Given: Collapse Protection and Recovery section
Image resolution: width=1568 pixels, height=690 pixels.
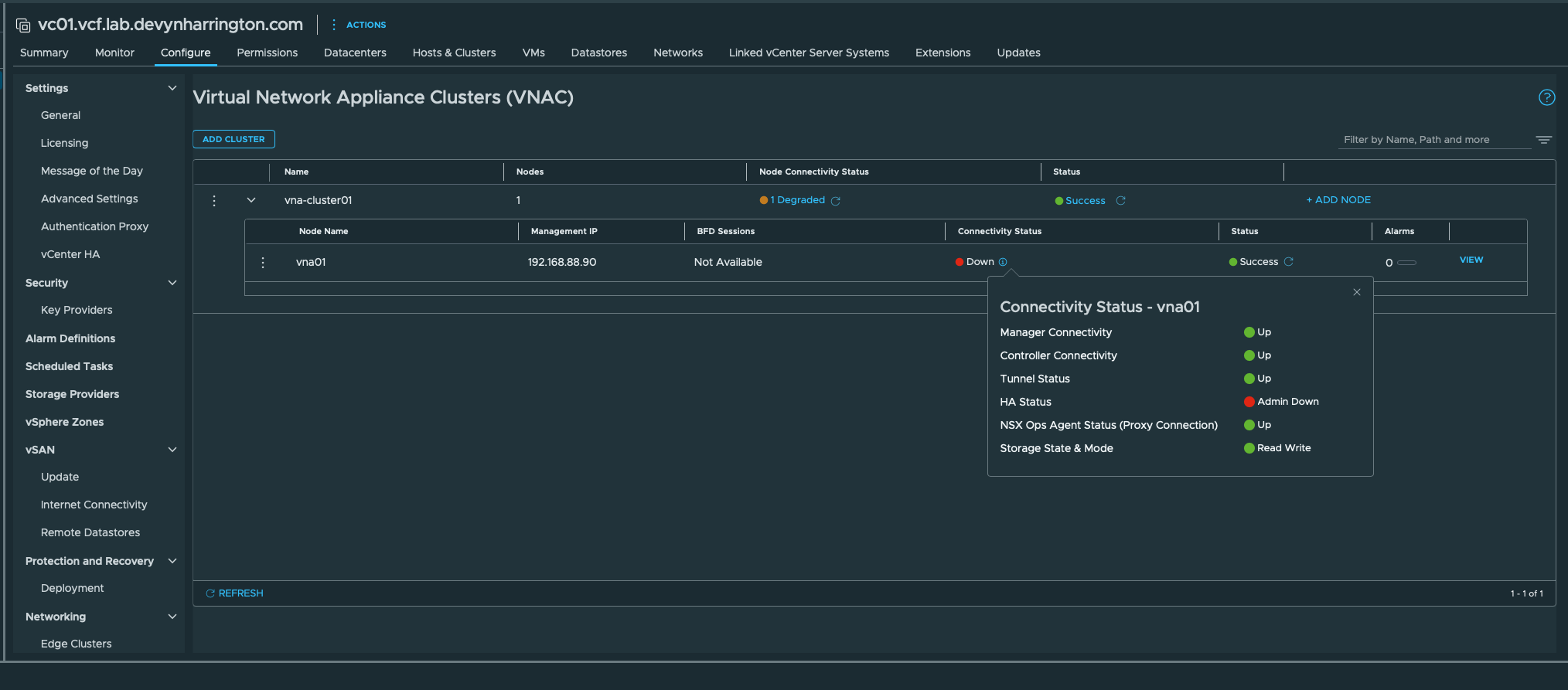Looking at the screenshot, I should [172, 561].
